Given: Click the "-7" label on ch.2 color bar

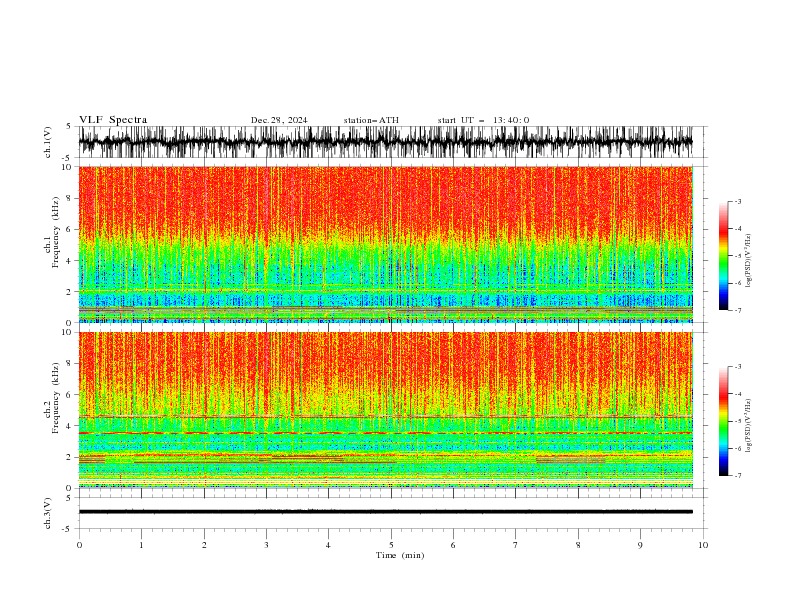Looking at the screenshot, I should point(737,475).
